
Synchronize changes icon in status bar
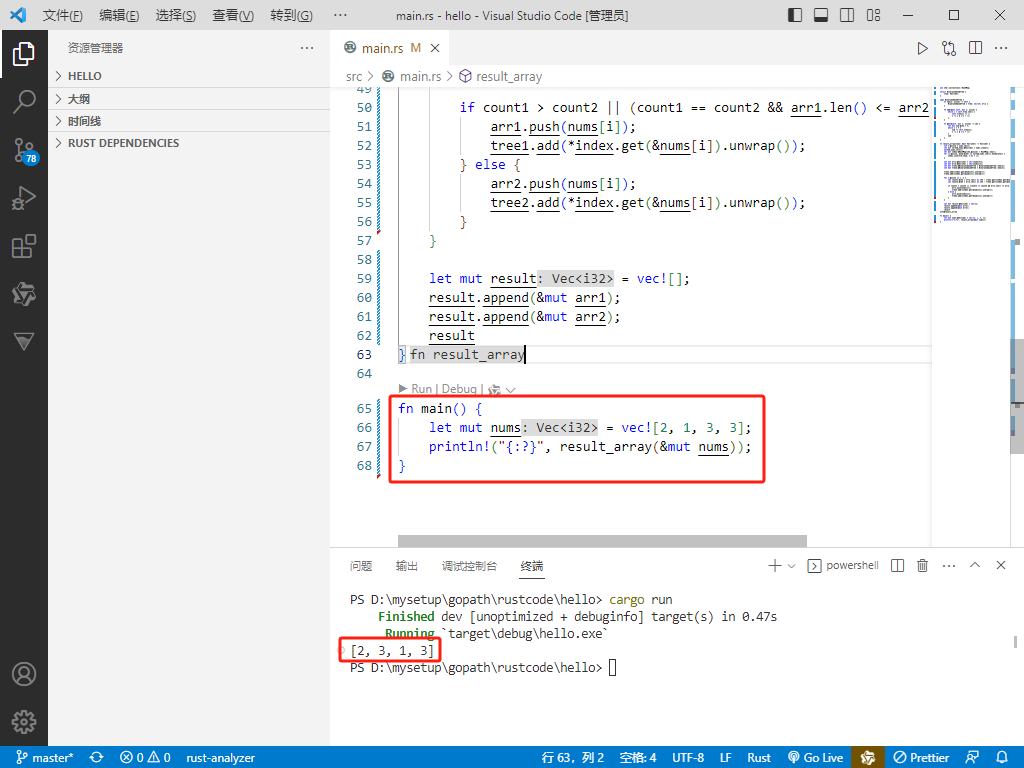click(97, 758)
